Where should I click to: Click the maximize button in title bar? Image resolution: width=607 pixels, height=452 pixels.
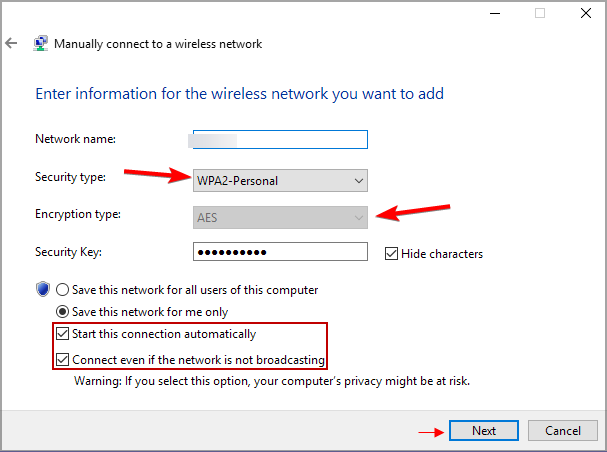[540, 14]
